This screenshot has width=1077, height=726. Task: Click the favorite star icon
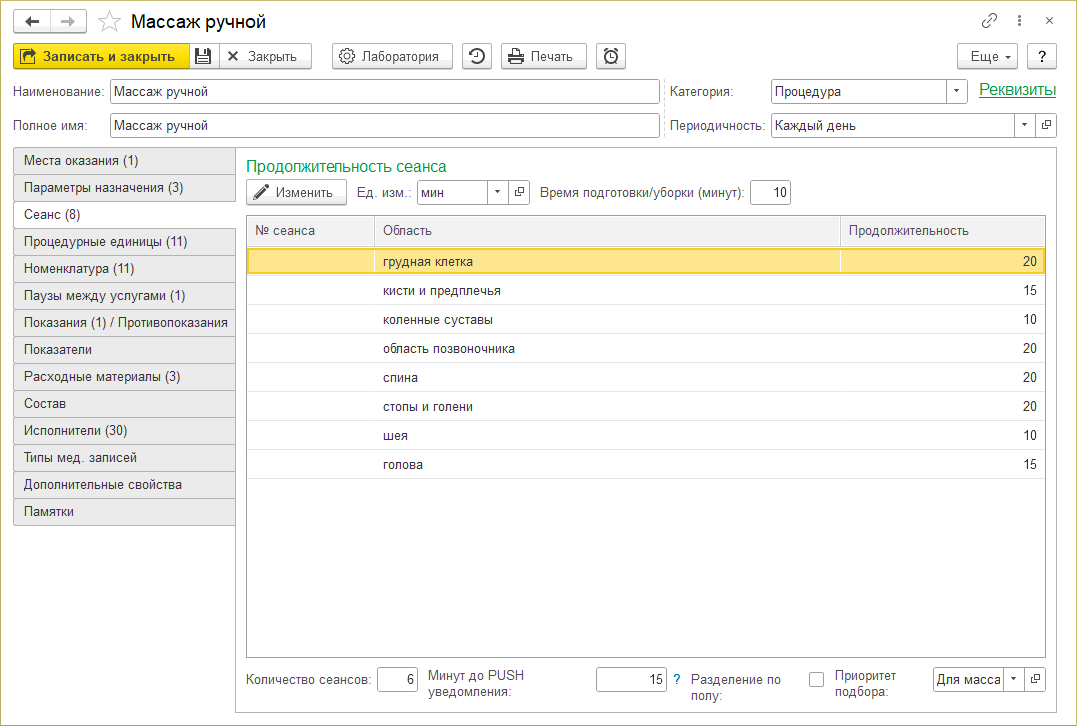coord(111,21)
